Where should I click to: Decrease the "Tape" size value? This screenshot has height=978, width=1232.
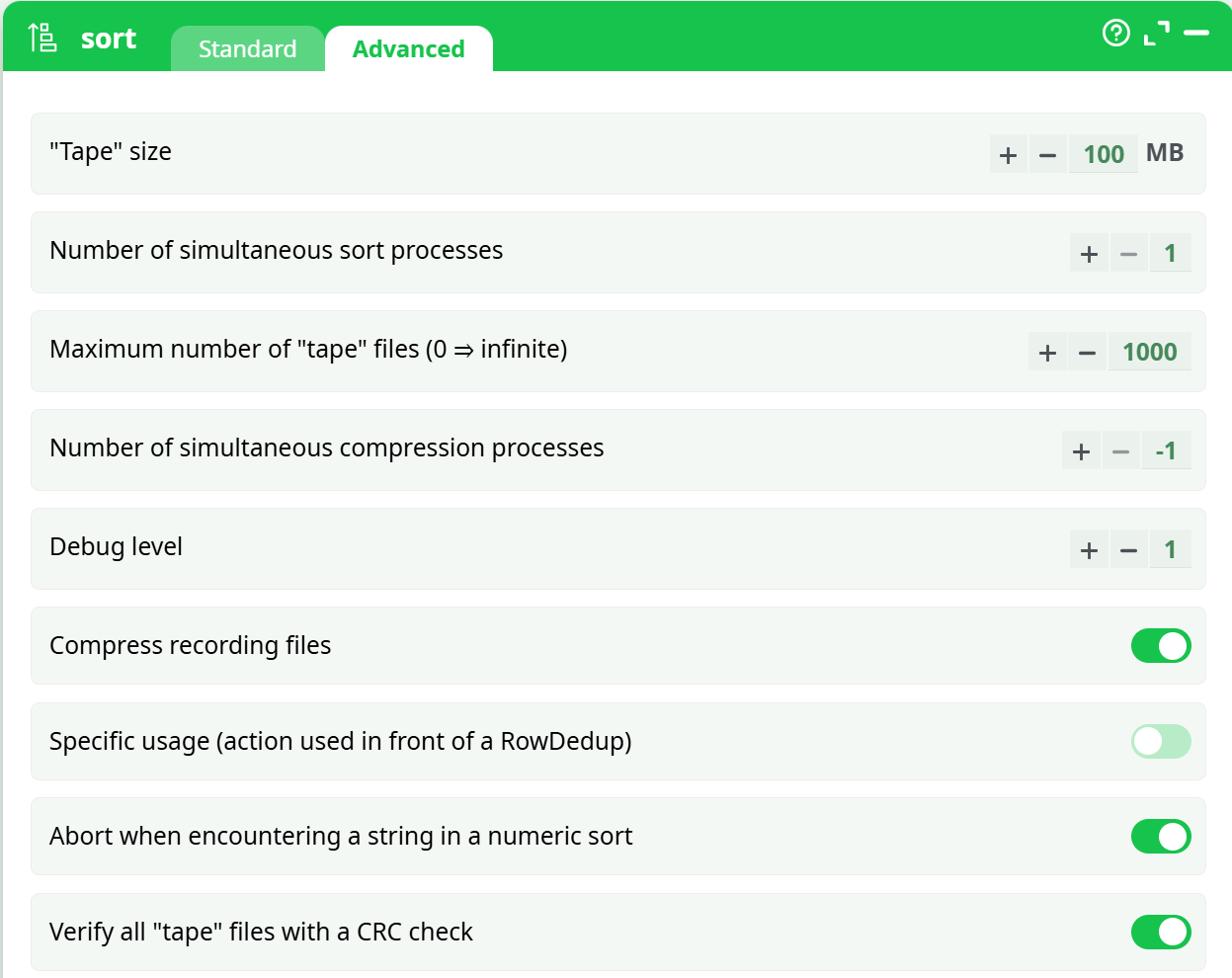1047,155
